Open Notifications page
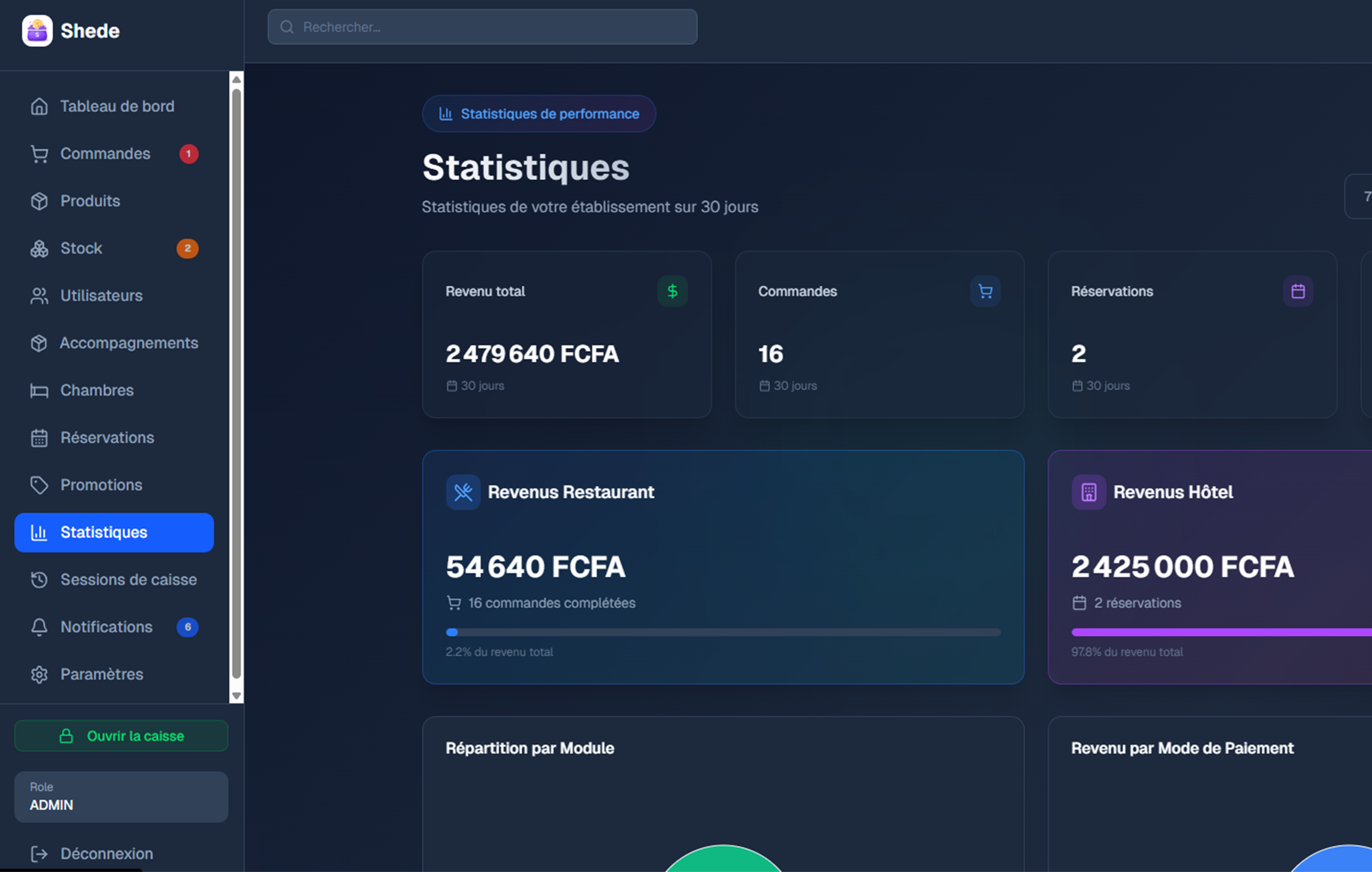This screenshot has height=872, width=1372. (114, 626)
